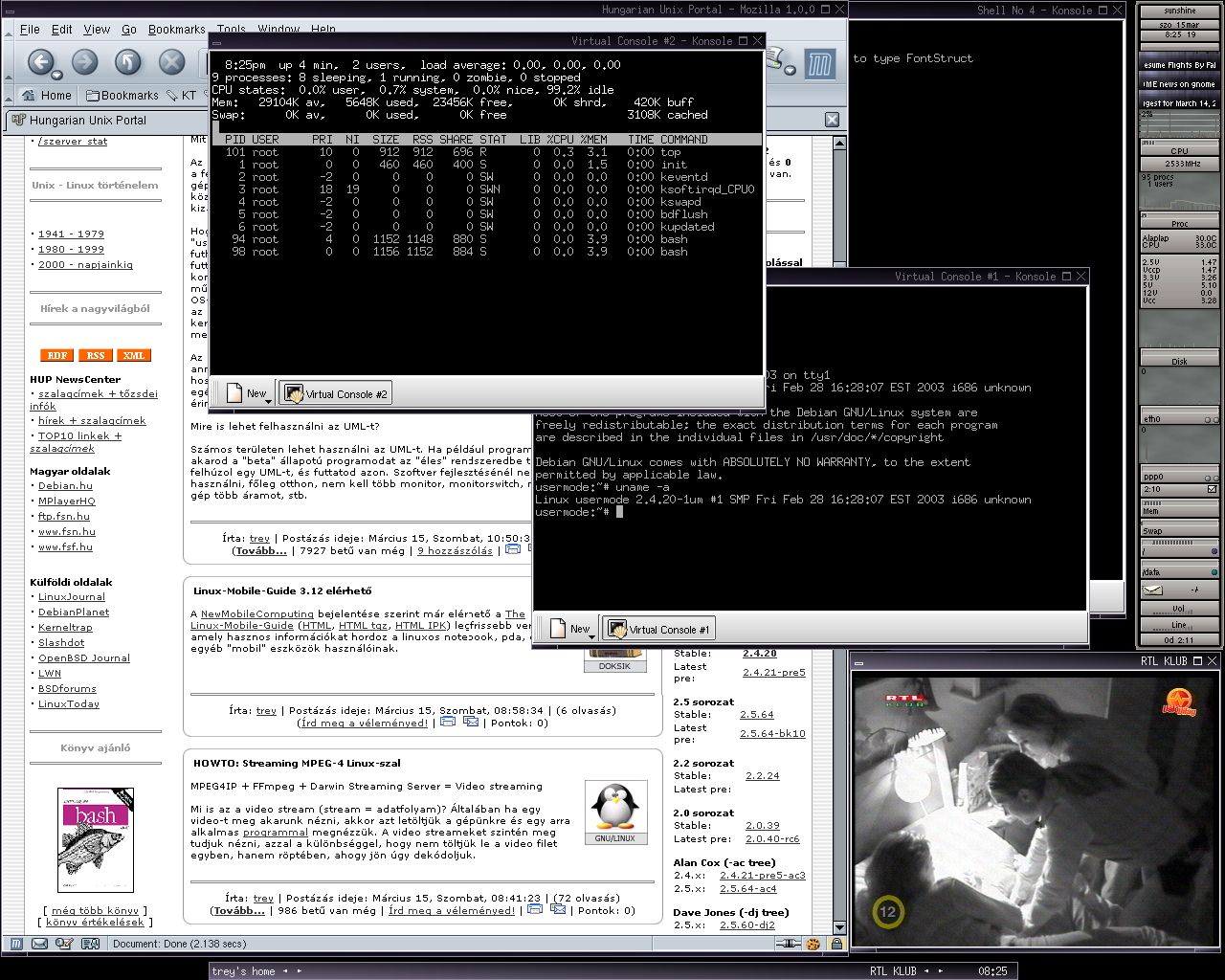Click the RTL KLUB entry in bottom taskbar
Viewport: 1225px width, 980px height.
tap(893, 970)
